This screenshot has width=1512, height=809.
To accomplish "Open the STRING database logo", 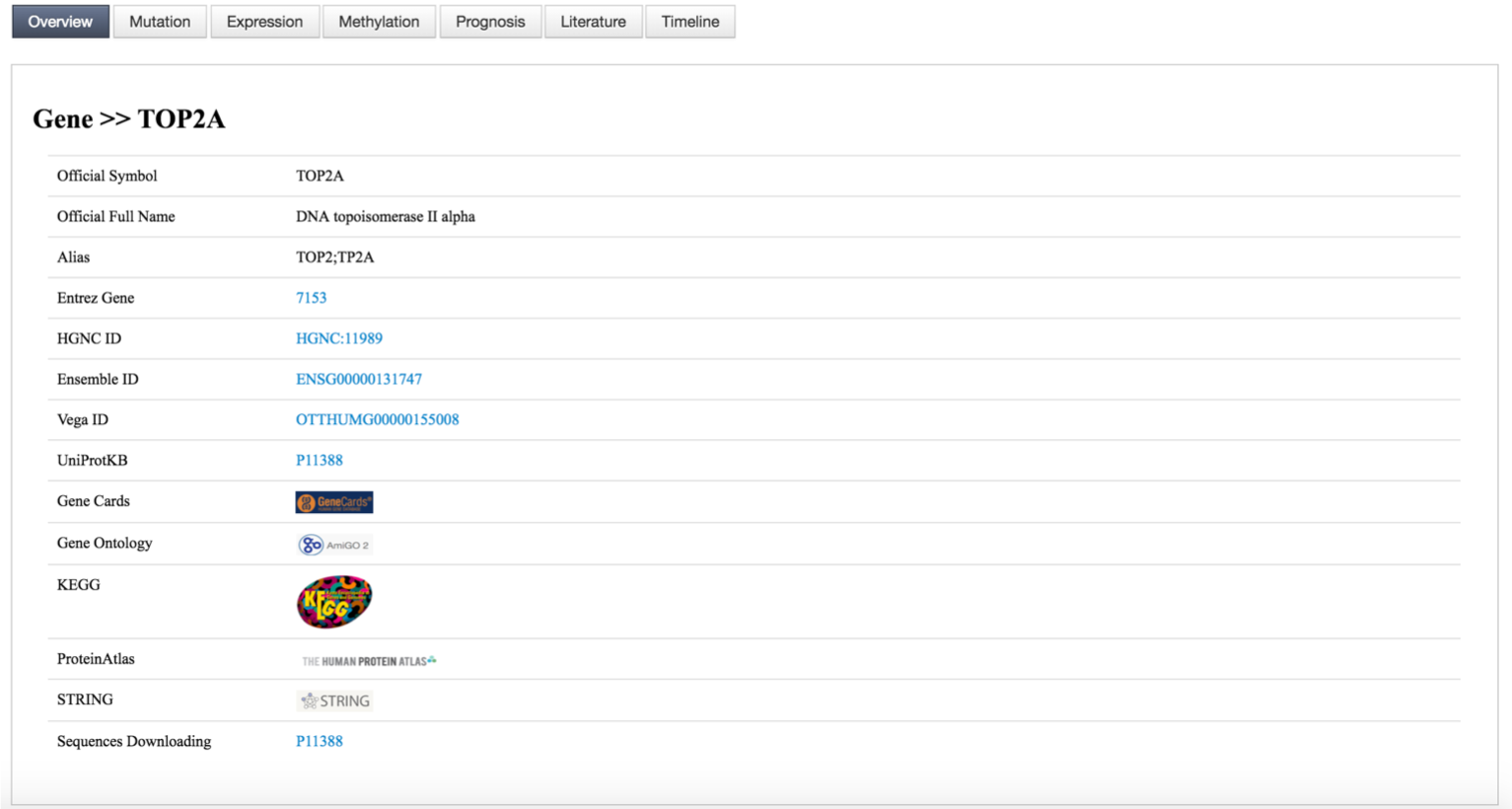I will [334, 701].
